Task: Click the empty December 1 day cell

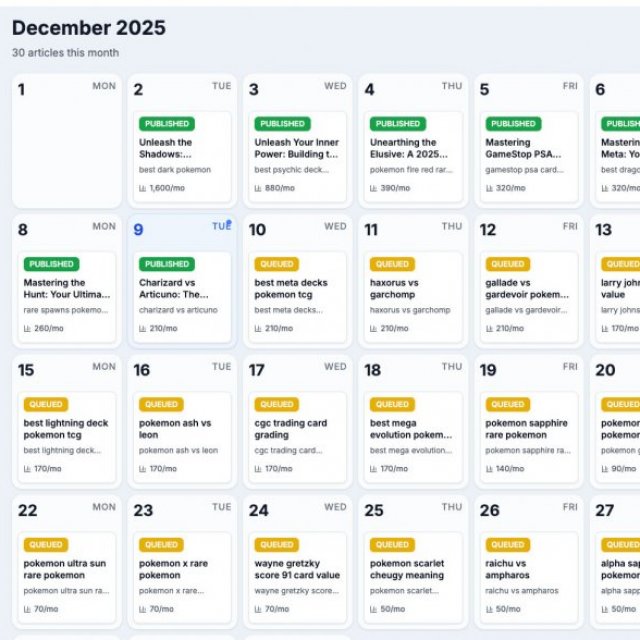Action: (x=67, y=141)
